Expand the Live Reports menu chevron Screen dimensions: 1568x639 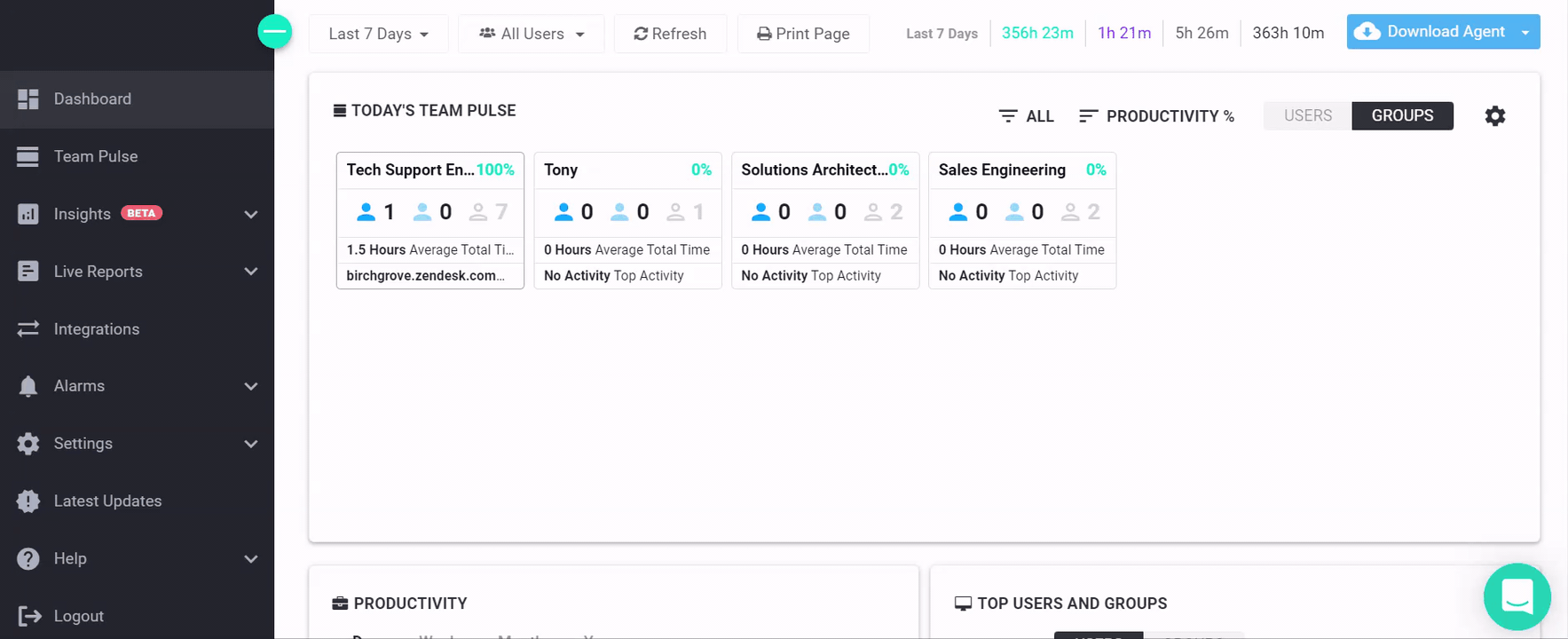pos(251,272)
